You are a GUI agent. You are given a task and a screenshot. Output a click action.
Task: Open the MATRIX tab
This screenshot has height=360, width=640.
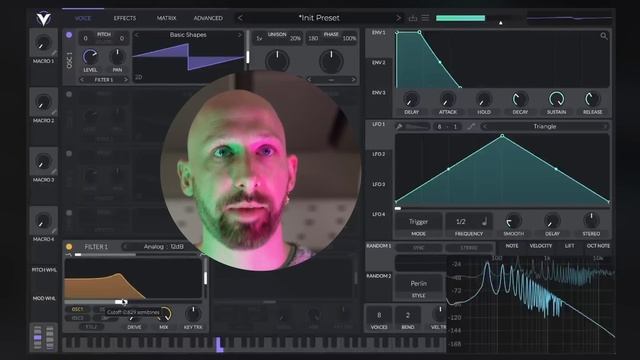tap(167, 18)
